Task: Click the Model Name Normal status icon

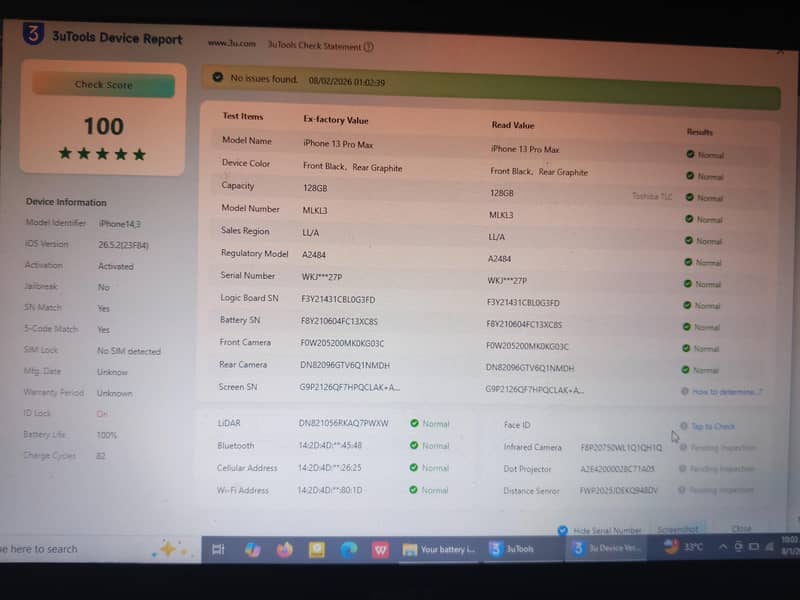Action: [690, 154]
